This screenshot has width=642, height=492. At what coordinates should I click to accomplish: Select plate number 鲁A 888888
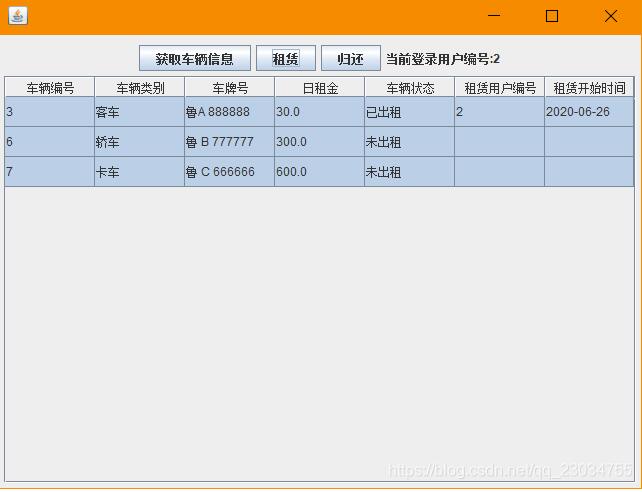(230, 112)
